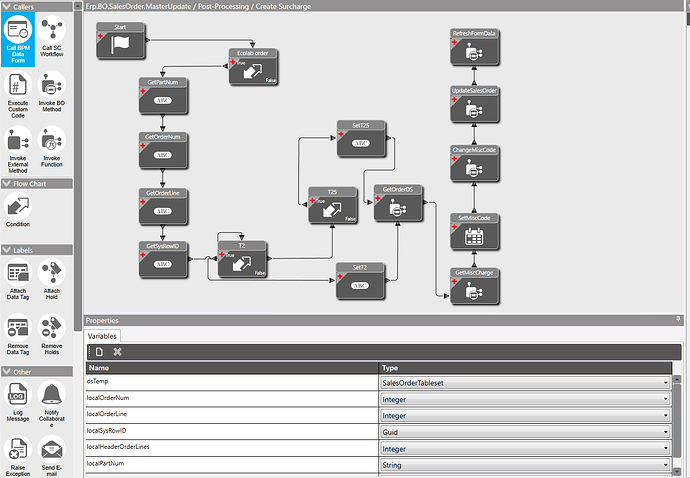690x478 pixels.
Task: Open the localPartNum String type dropdown
Action: [x=525, y=465]
